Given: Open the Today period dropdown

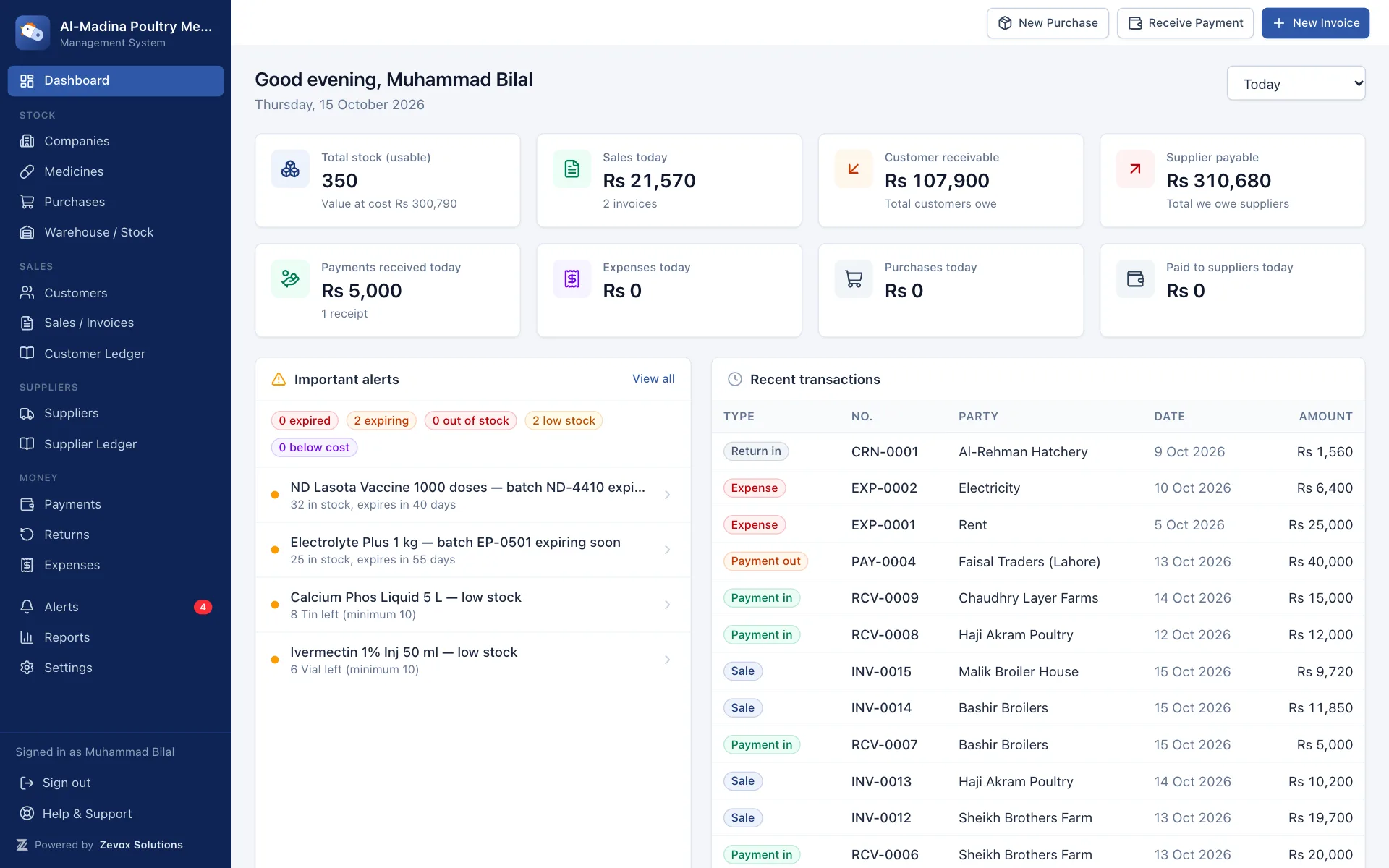Looking at the screenshot, I should [x=1296, y=84].
